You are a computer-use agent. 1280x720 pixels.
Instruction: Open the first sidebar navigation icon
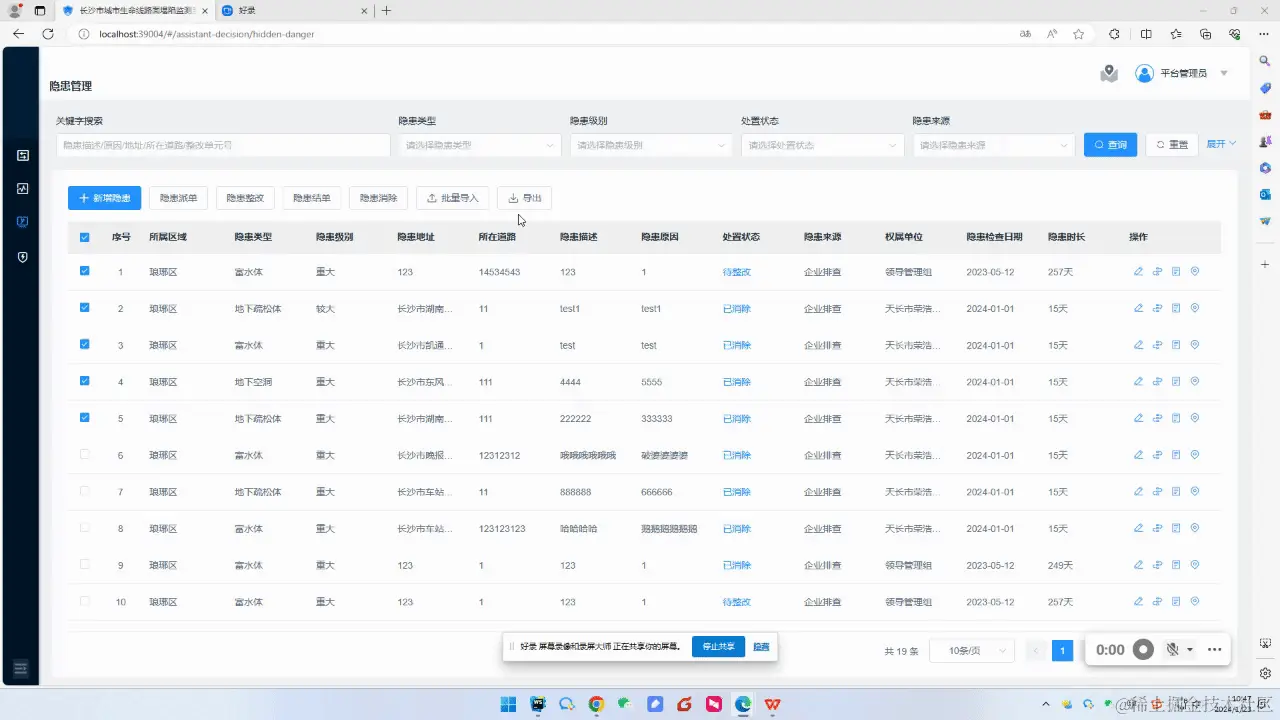[x=23, y=155]
